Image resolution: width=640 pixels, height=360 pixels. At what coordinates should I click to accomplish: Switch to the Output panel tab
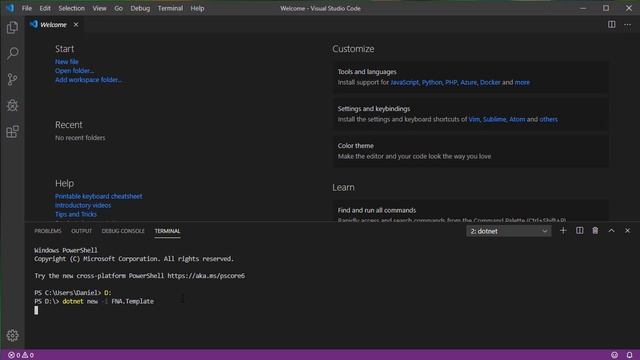(x=82, y=231)
